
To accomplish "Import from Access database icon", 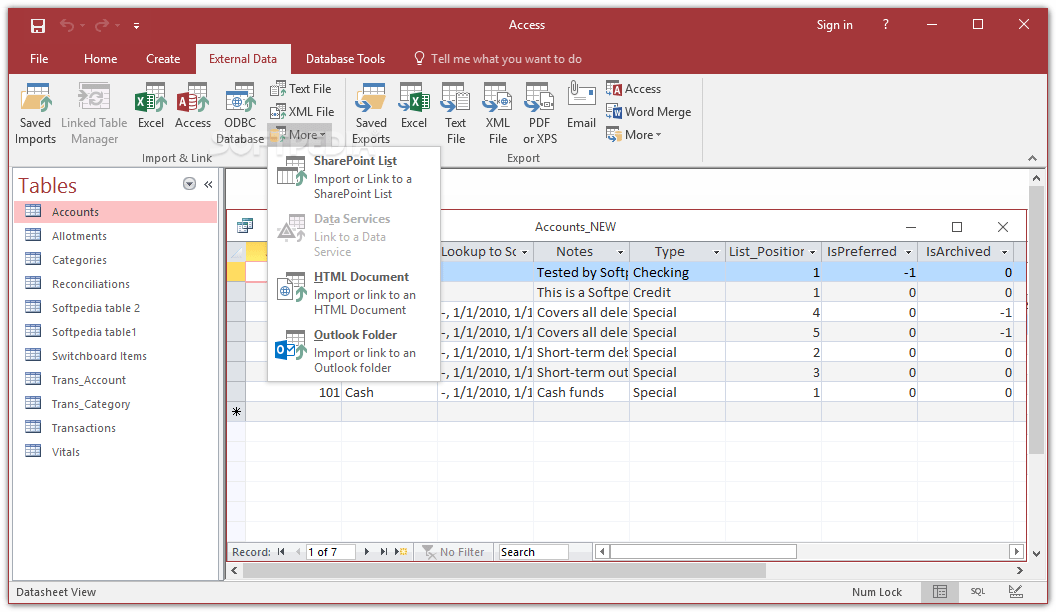I will click(x=193, y=106).
